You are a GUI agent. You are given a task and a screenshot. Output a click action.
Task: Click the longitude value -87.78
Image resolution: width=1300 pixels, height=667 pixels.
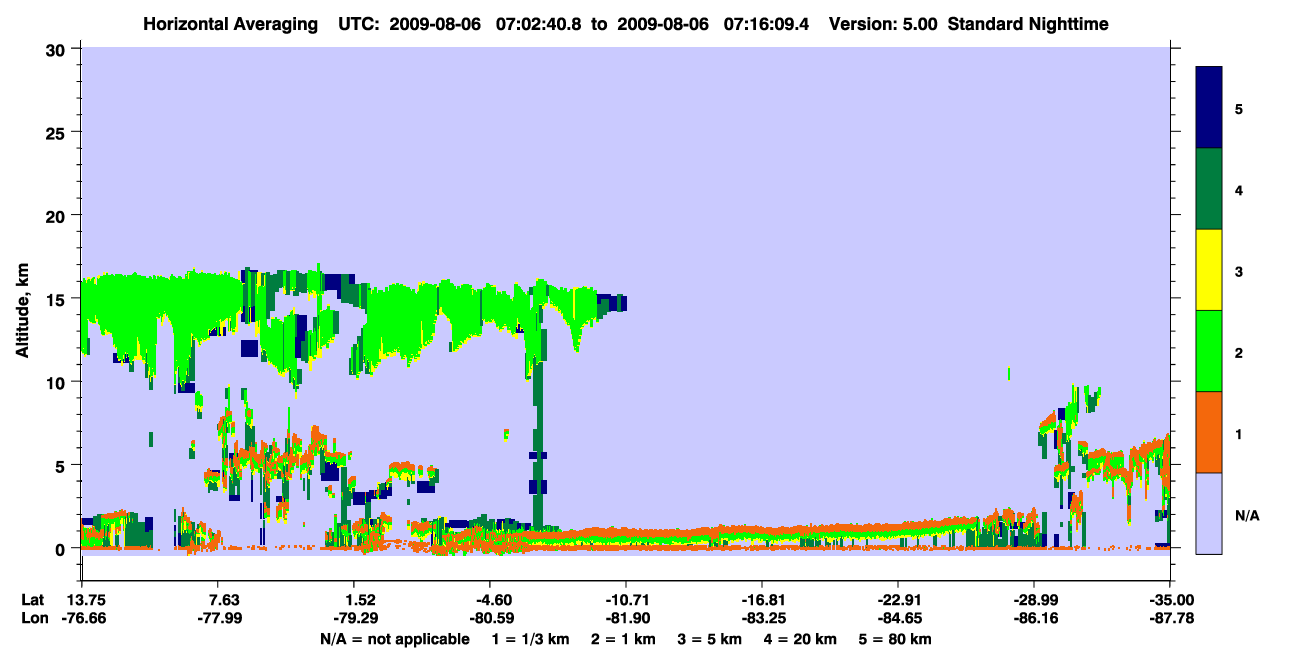coord(1170,619)
